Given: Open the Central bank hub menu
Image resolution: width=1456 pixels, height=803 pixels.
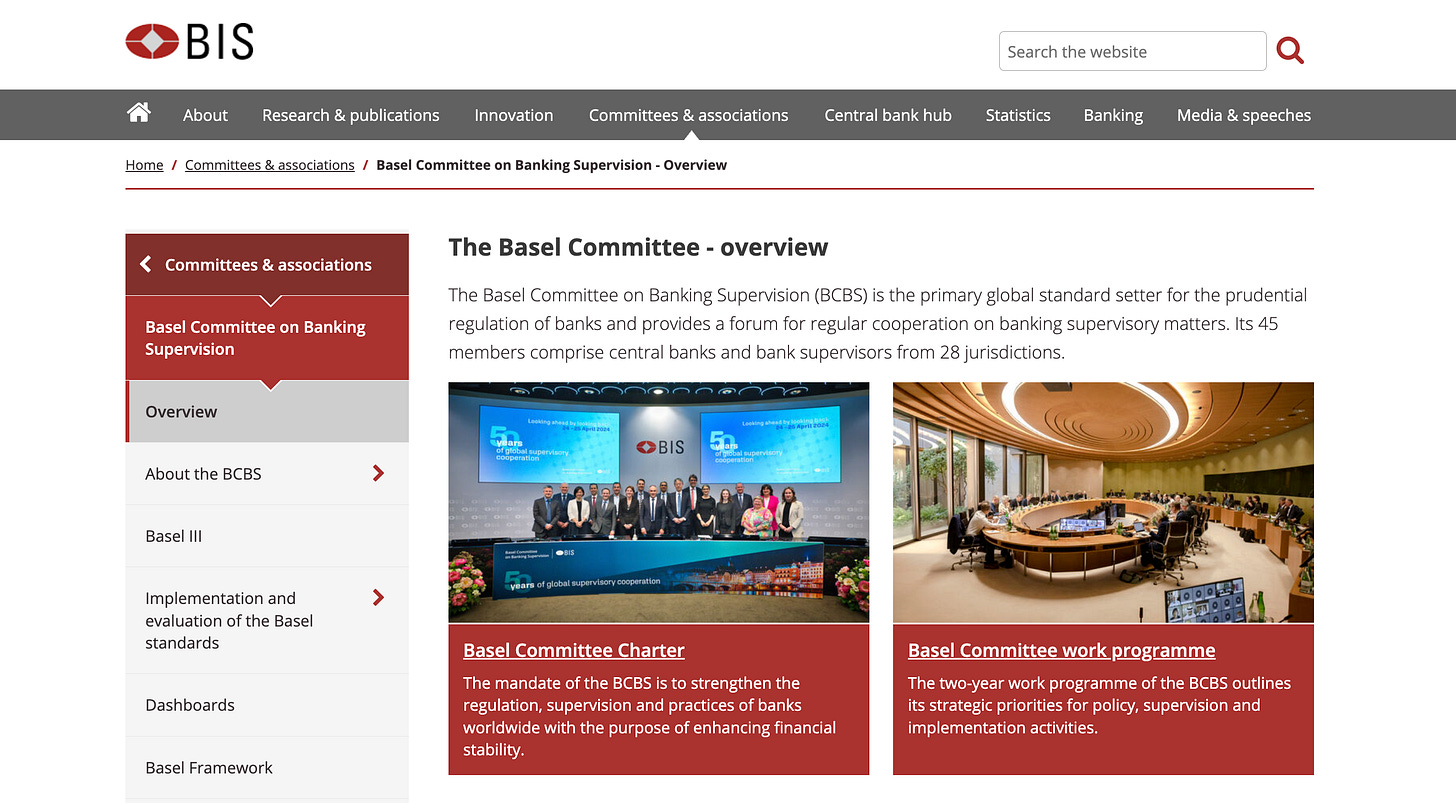Looking at the screenshot, I should pyautogui.click(x=888, y=115).
